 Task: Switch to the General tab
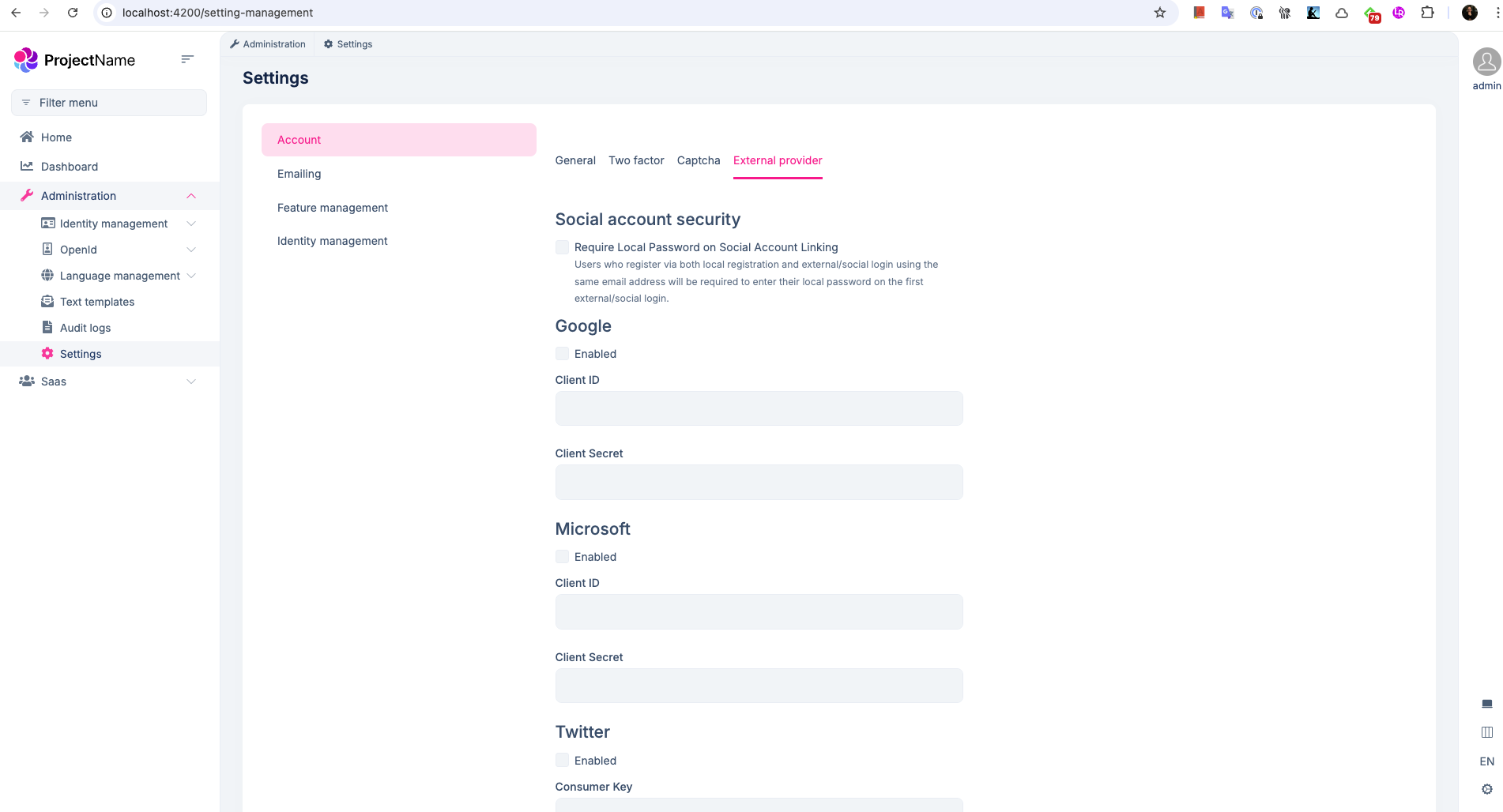[x=575, y=160]
